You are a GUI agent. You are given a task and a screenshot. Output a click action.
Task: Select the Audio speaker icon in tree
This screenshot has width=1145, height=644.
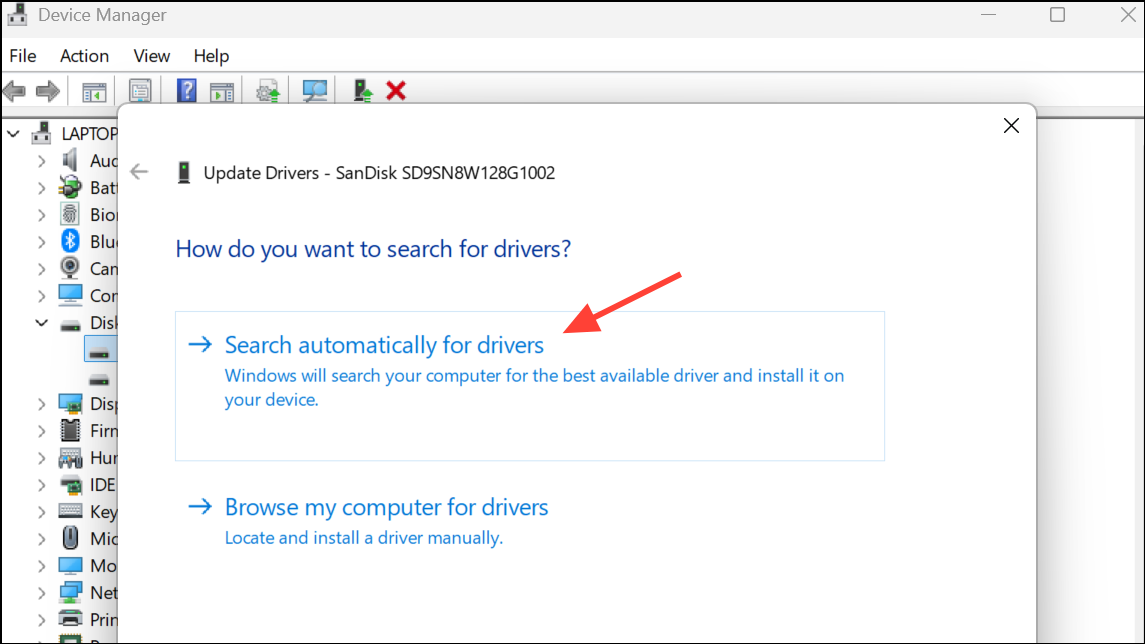pyautogui.click(x=70, y=160)
